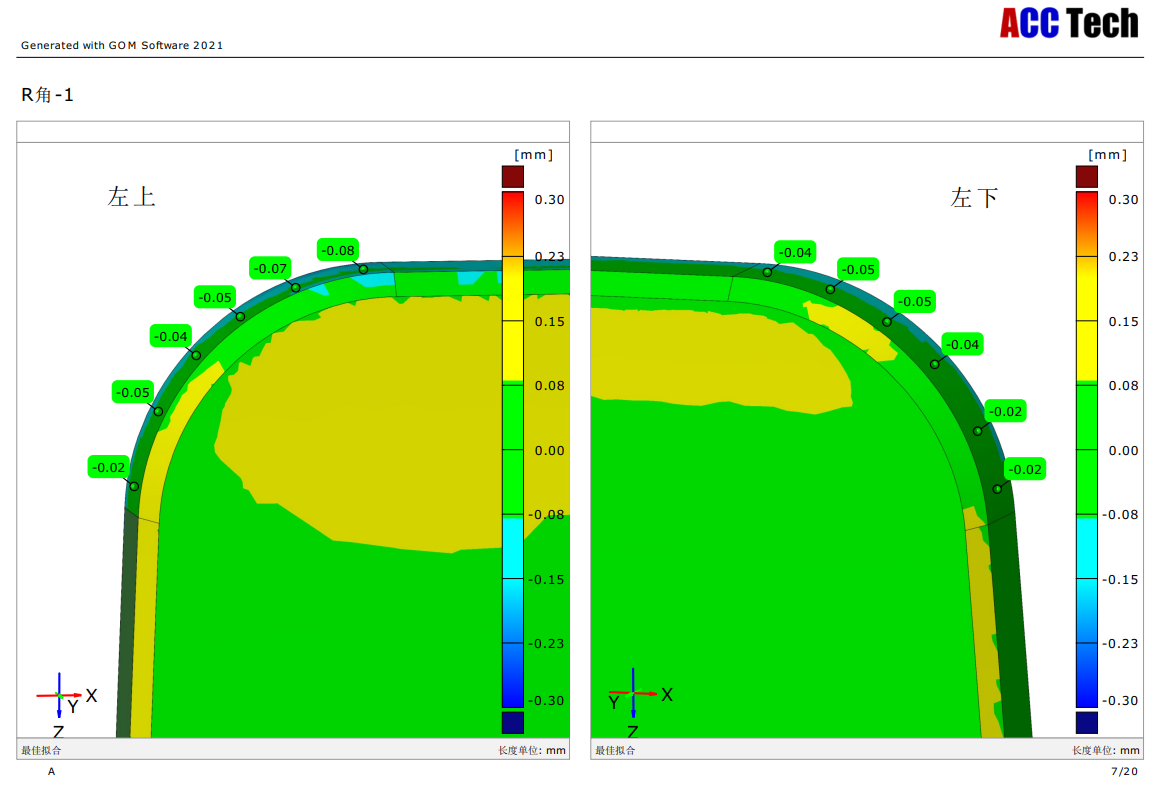Click the left panel color scale bar

click(512, 449)
